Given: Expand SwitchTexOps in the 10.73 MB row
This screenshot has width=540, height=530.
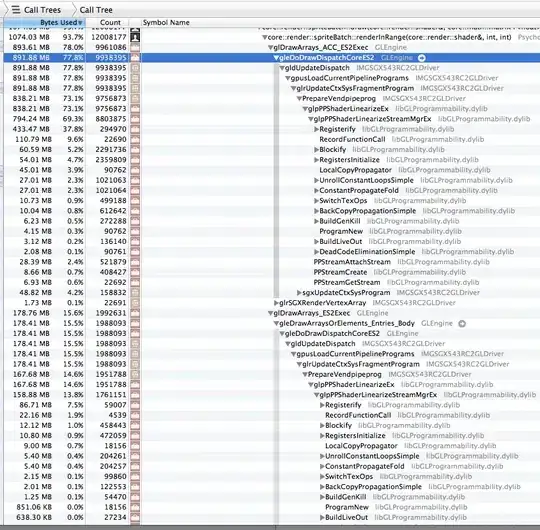Looking at the screenshot, I should tap(316, 201).
